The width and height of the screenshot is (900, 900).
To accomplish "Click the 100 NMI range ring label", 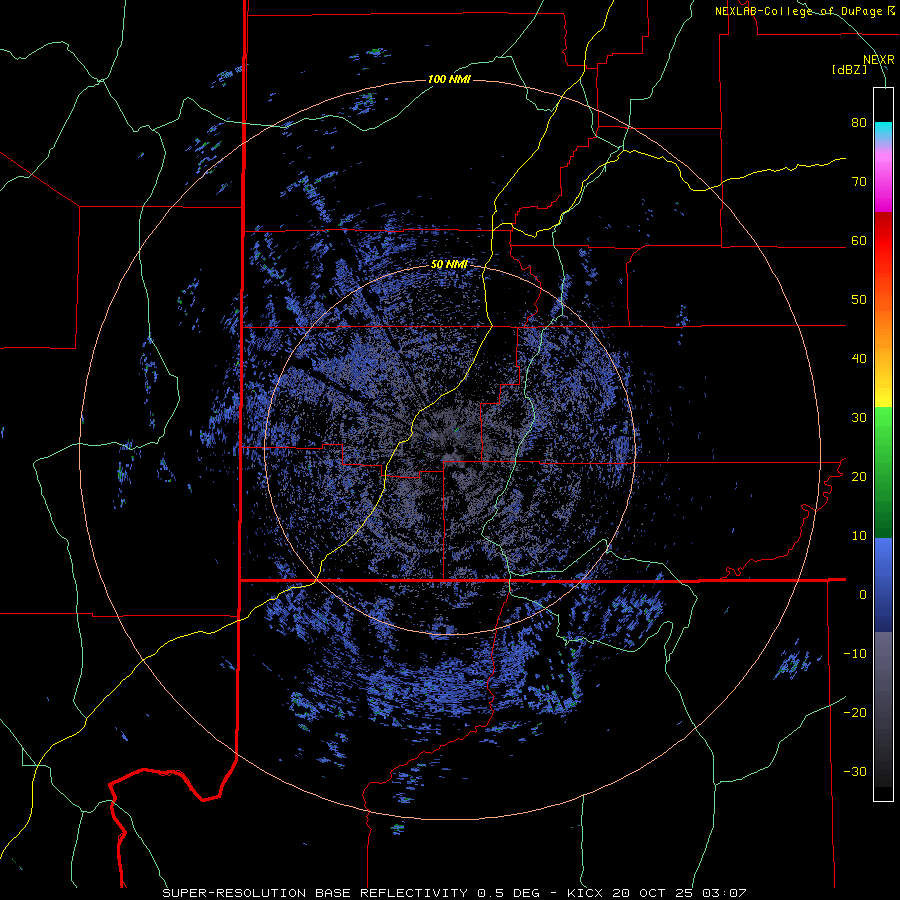I will click(449, 79).
